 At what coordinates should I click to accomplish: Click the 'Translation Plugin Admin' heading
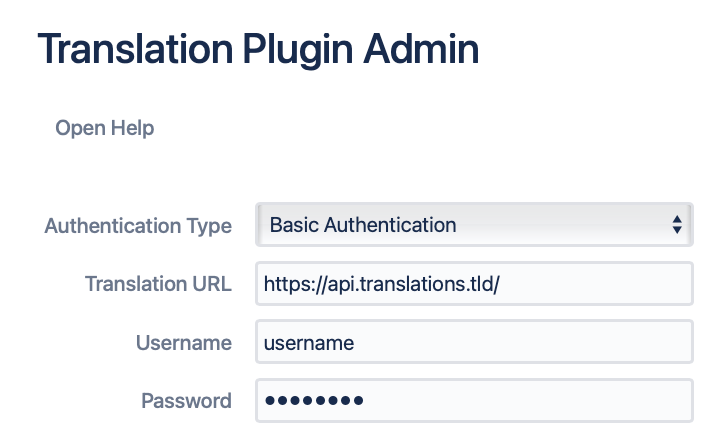pyautogui.click(x=258, y=49)
